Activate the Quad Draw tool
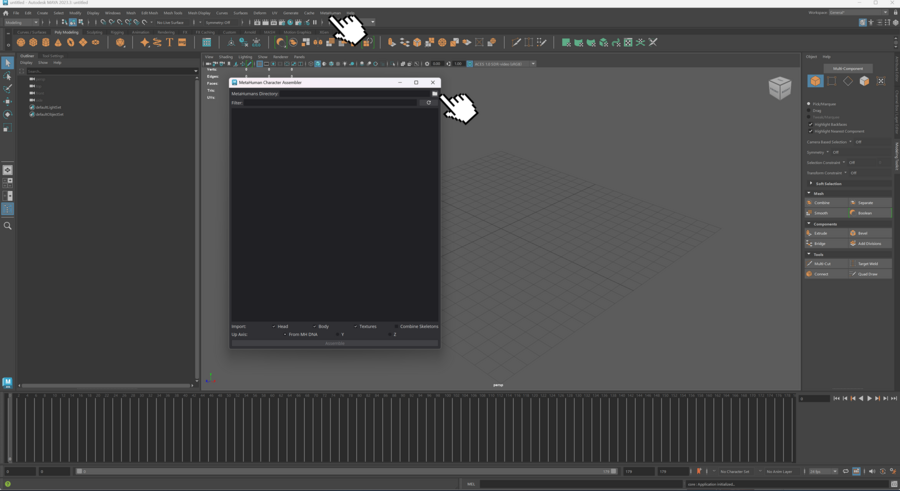This screenshot has width=900, height=491. click(x=868, y=274)
